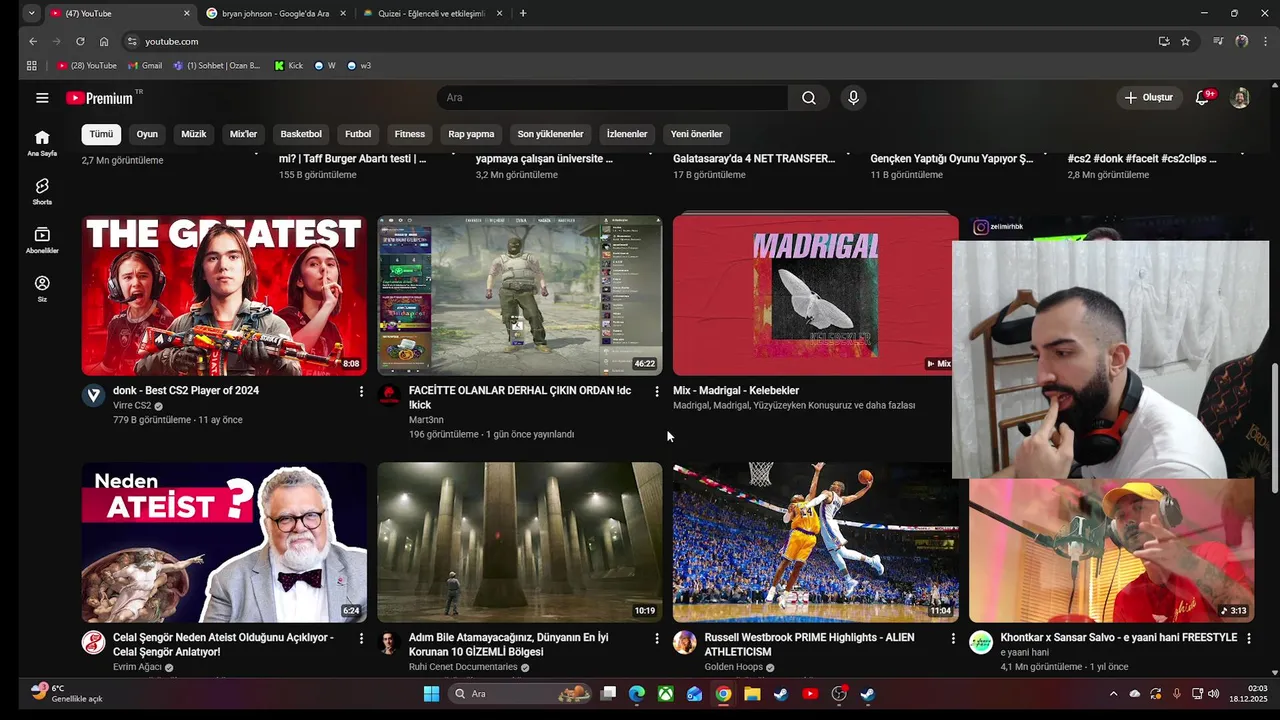1280x720 pixels.
Task: Select the Yeni öneriler filter chip
Action: pos(696,134)
